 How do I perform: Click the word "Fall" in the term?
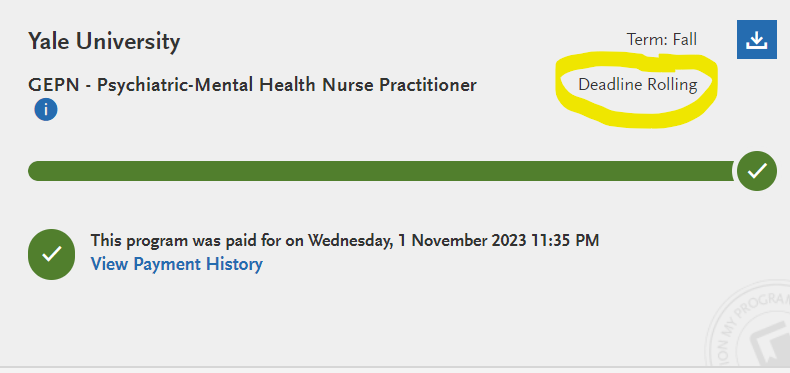(685, 39)
